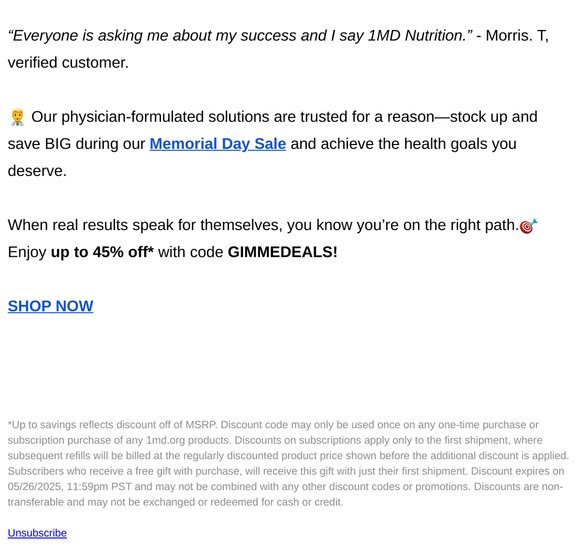Open the Memorial Day Sale link
The image size is (580, 550).
click(x=218, y=144)
